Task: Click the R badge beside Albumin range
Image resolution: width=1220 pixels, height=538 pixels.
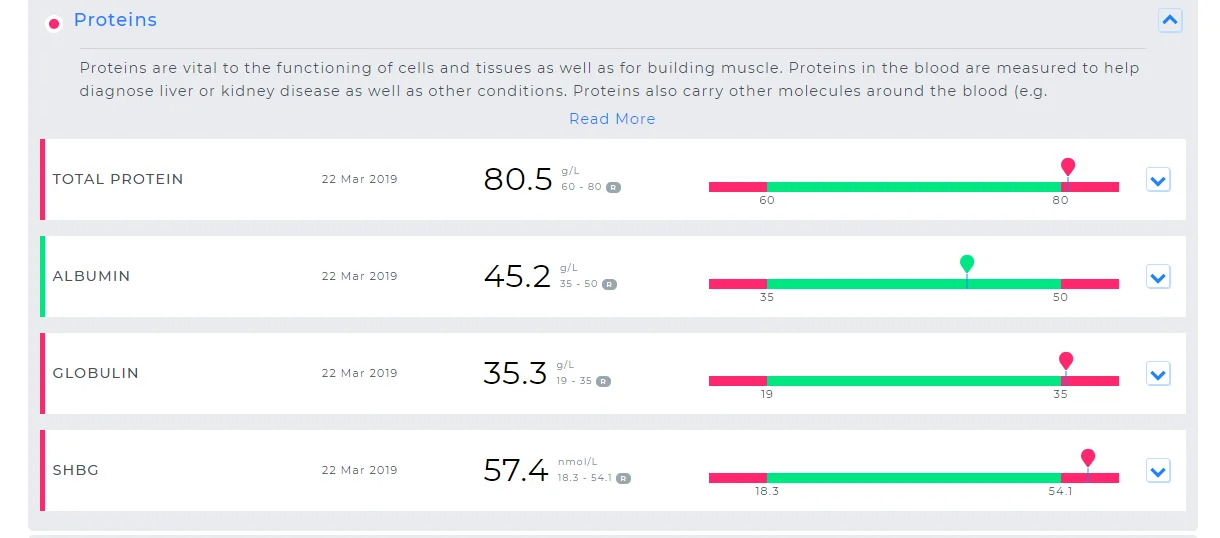Action: [x=610, y=284]
